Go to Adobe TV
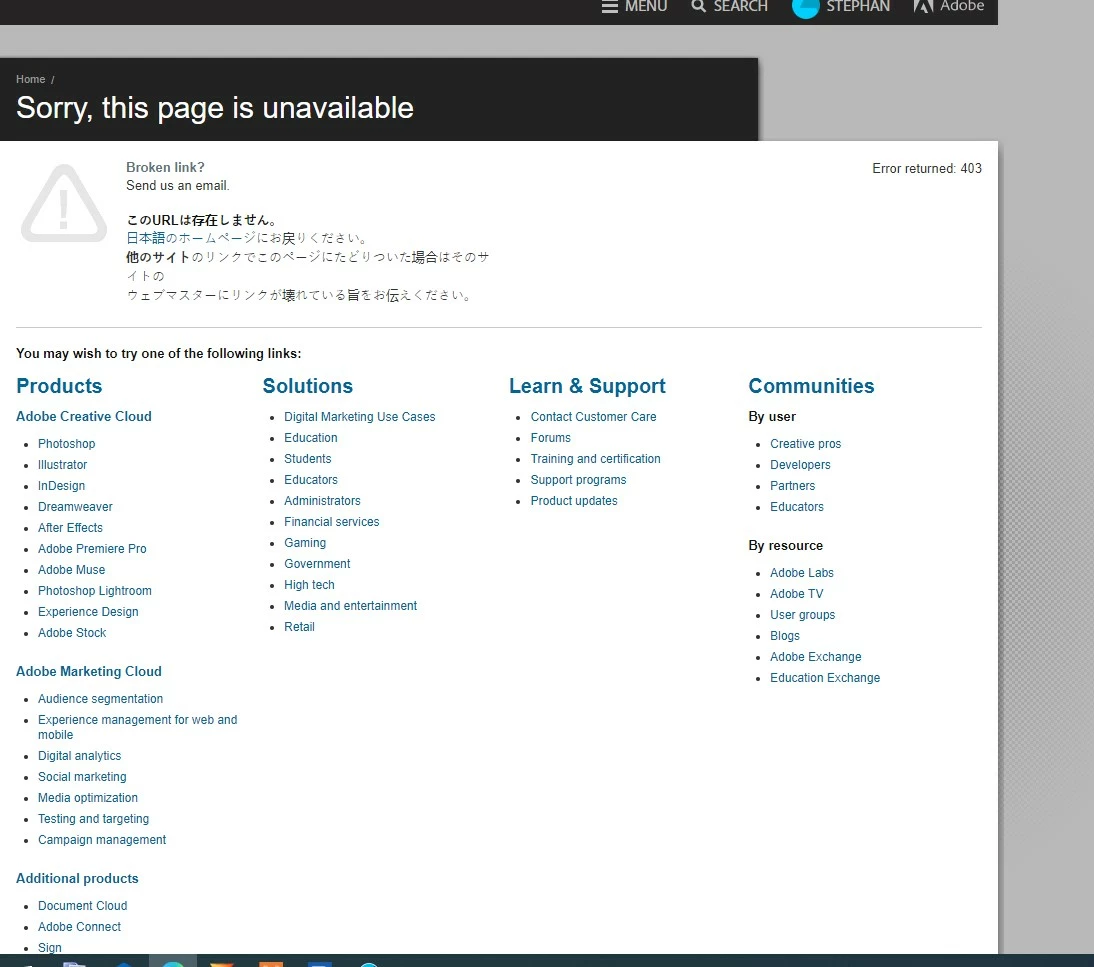Screen dimensions: 1094x967 797,594
